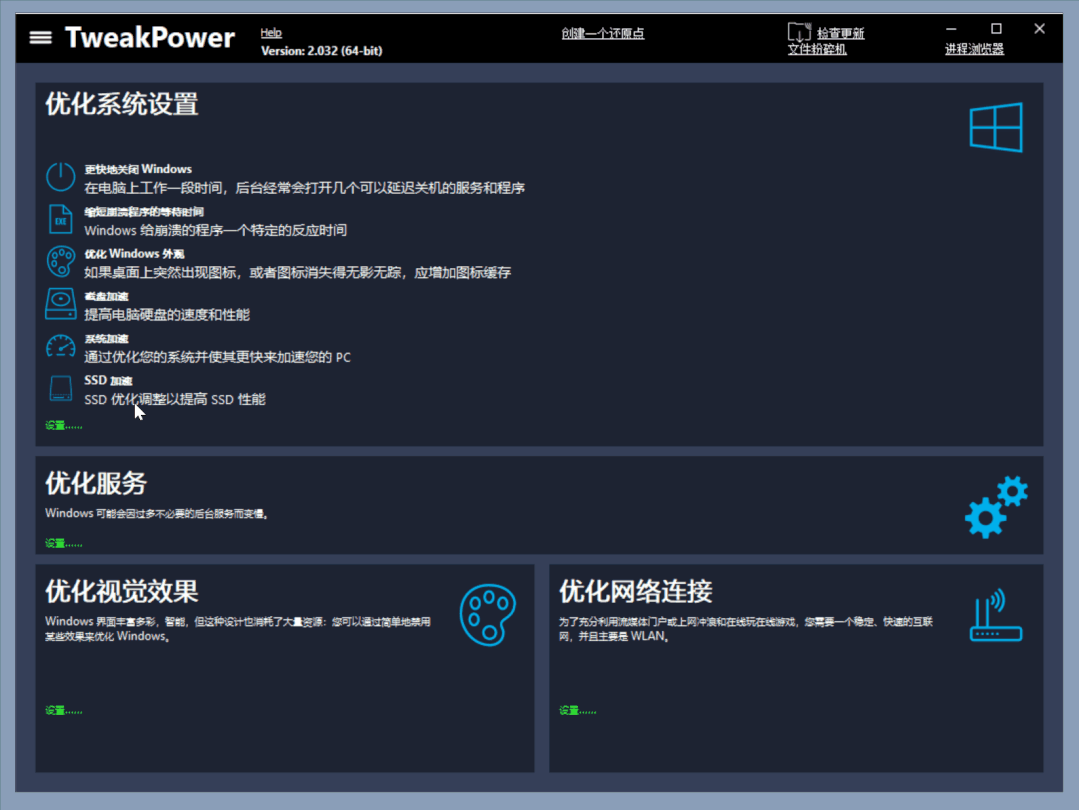
Task: Click the speedometer icon for 系统加速
Action: point(60,345)
